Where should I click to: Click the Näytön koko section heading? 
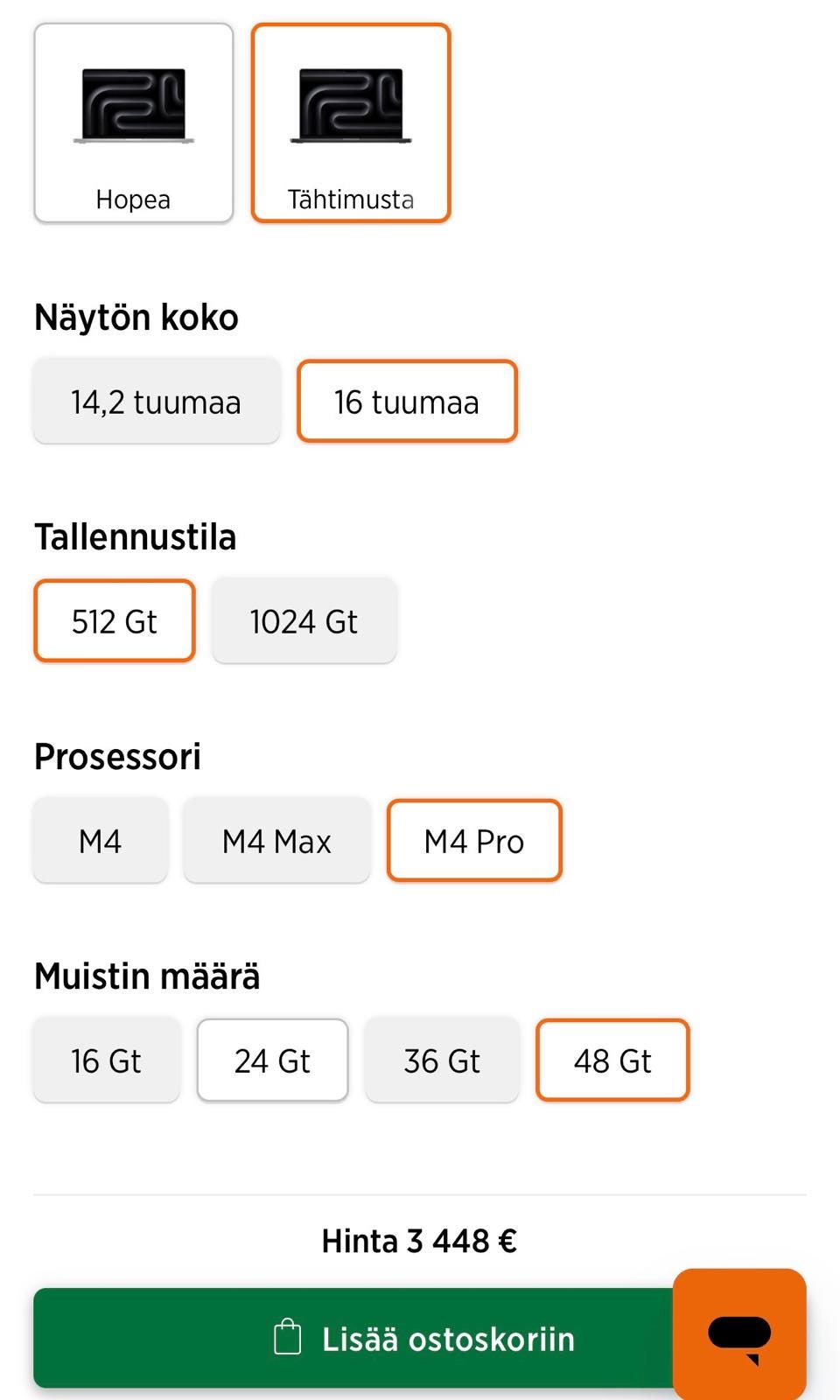135,317
